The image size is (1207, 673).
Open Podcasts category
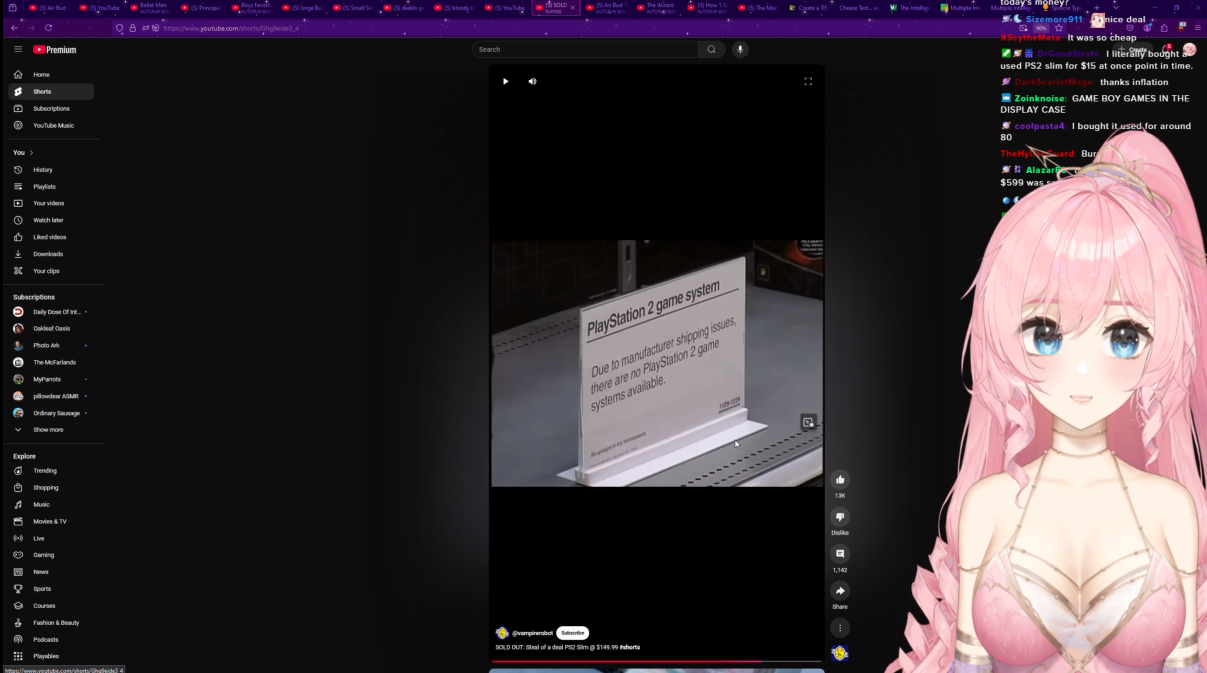point(51,640)
